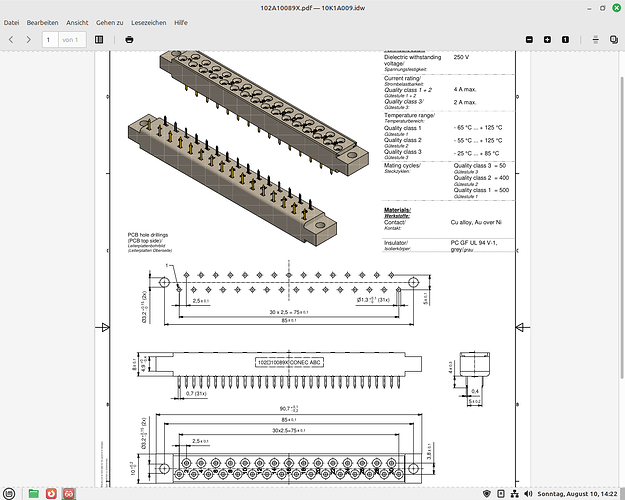The image size is (625, 500).
Task: Click the 'Current rating/' label
Action: tap(403, 78)
